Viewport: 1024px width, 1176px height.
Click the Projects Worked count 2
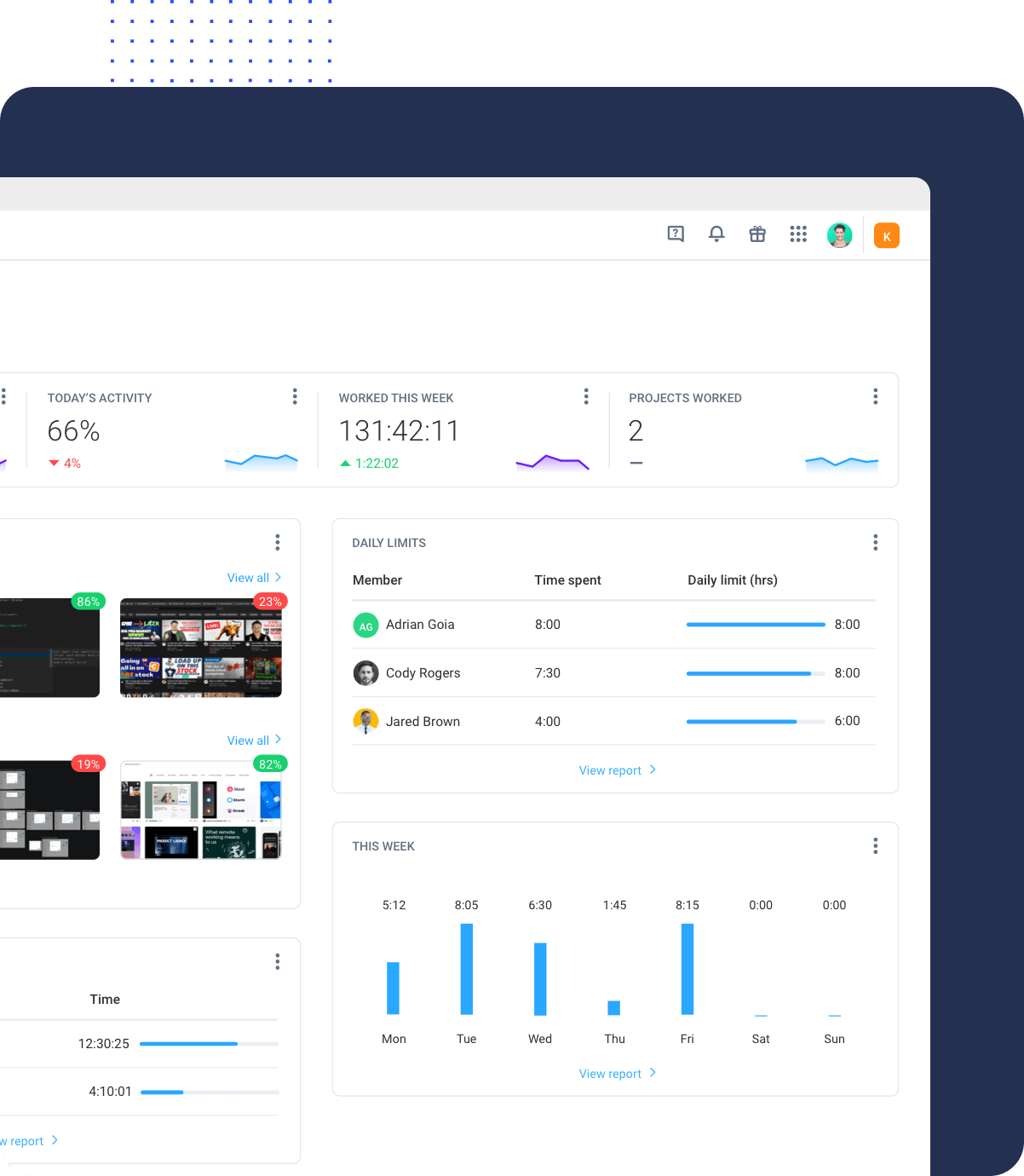pos(636,431)
